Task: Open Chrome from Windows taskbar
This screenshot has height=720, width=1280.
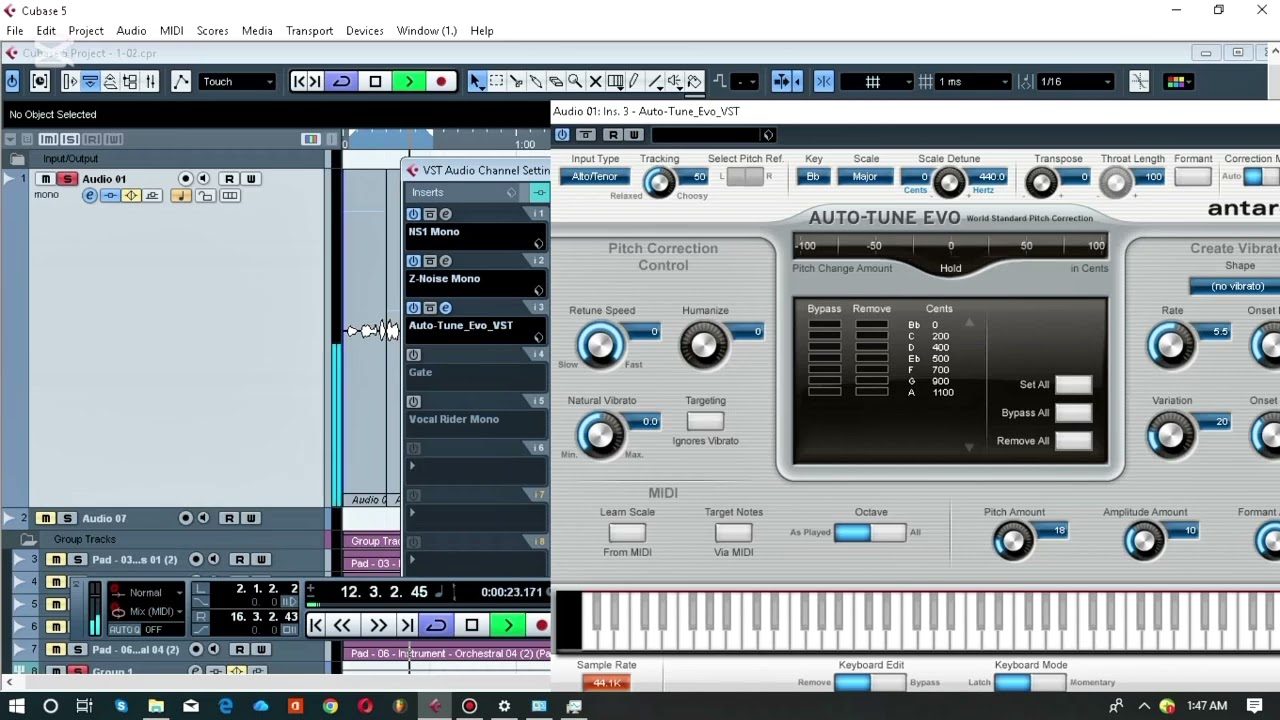Action: [330, 706]
